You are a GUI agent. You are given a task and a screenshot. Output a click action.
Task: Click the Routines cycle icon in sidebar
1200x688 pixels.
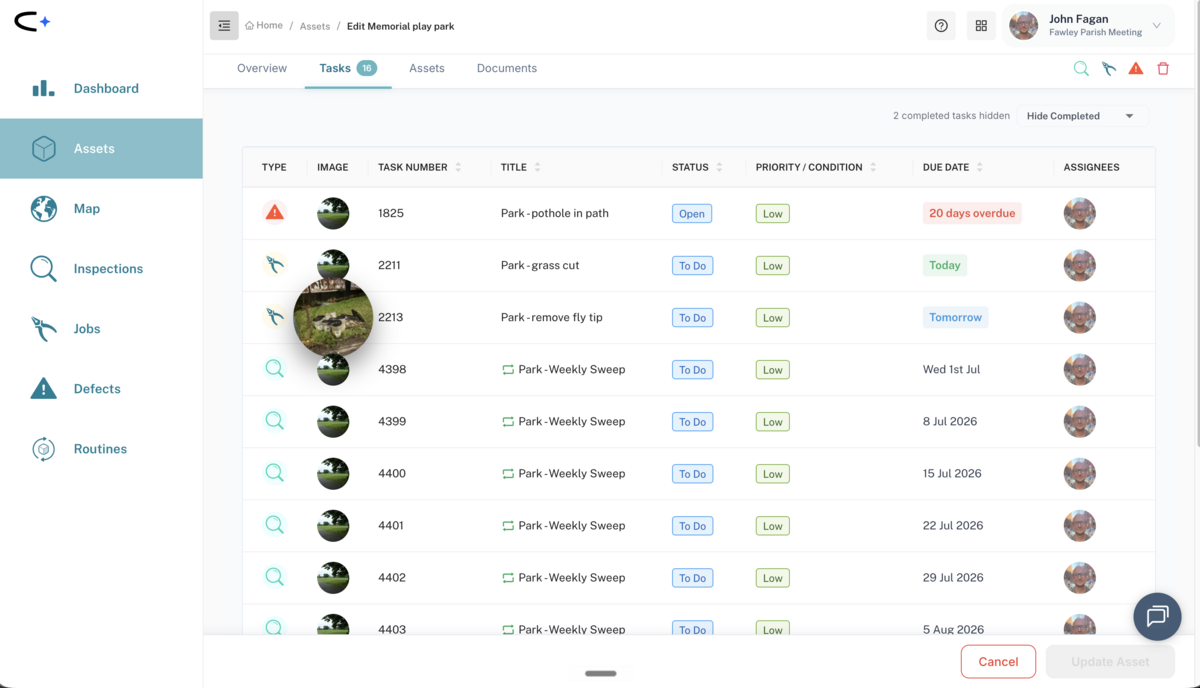point(43,449)
